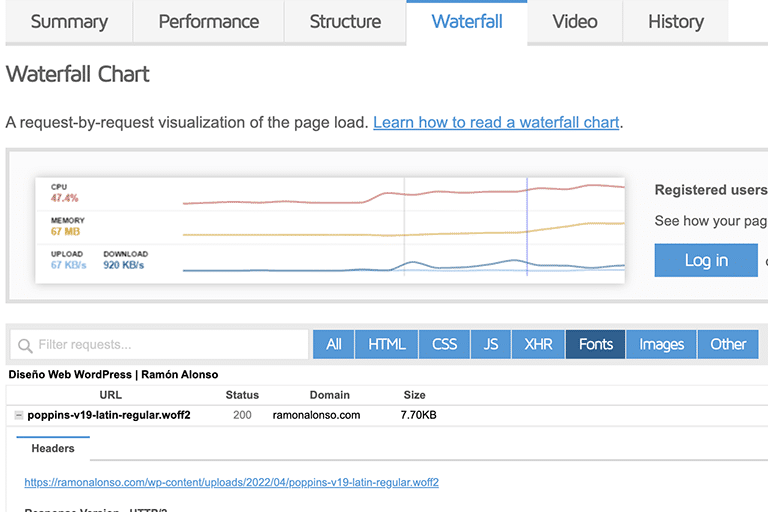Click the Size column header
Viewport: 768px width, 512px height.
(414, 395)
